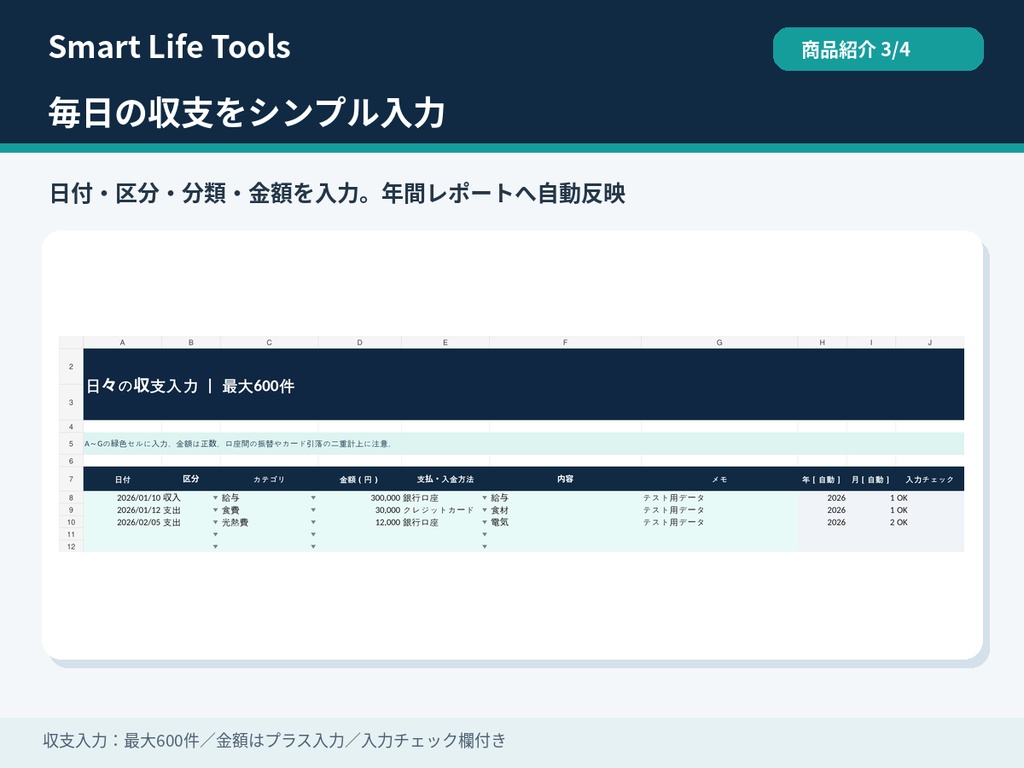
Task: Click the 入力チェック header cell
Action: [930, 479]
